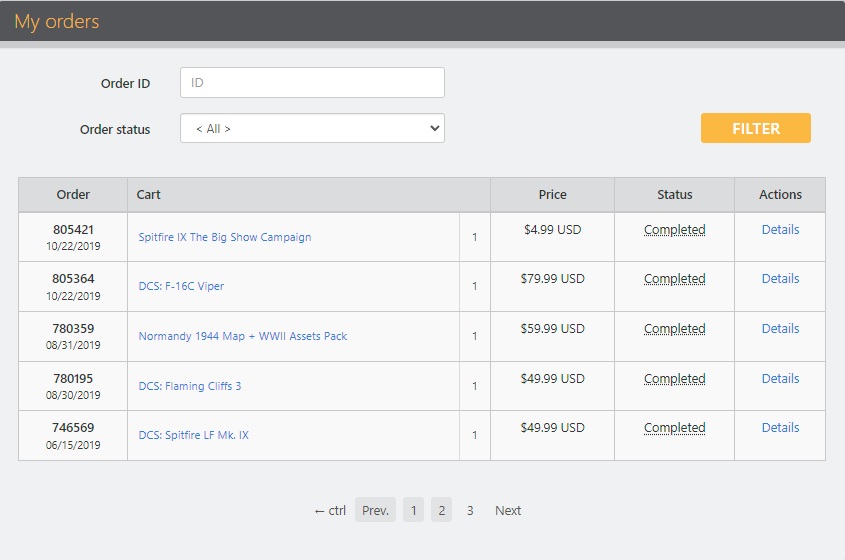View Details for order 805421
Screen dimensions: 845x560
[x=780, y=230]
